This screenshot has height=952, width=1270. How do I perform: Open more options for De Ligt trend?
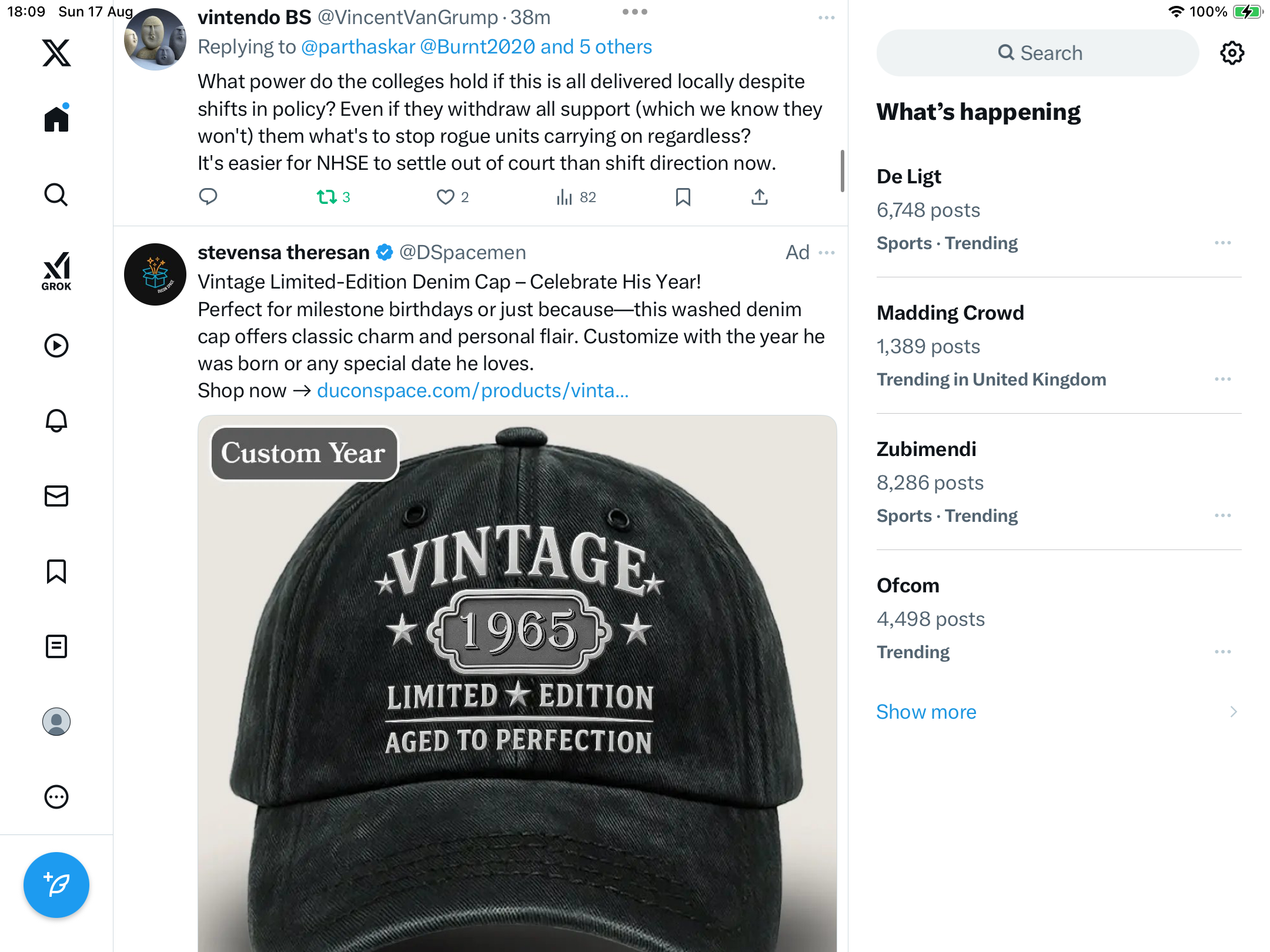click(x=1222, y=243)
